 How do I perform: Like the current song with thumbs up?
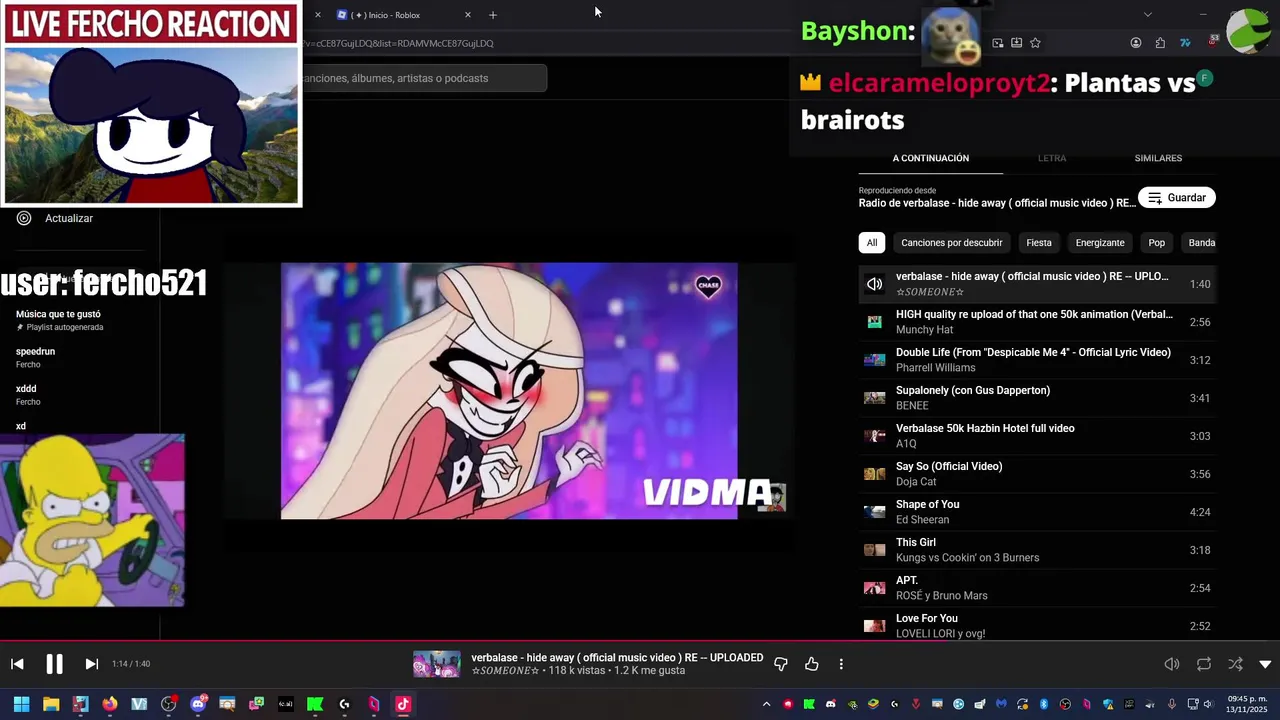tap(812, 664)
